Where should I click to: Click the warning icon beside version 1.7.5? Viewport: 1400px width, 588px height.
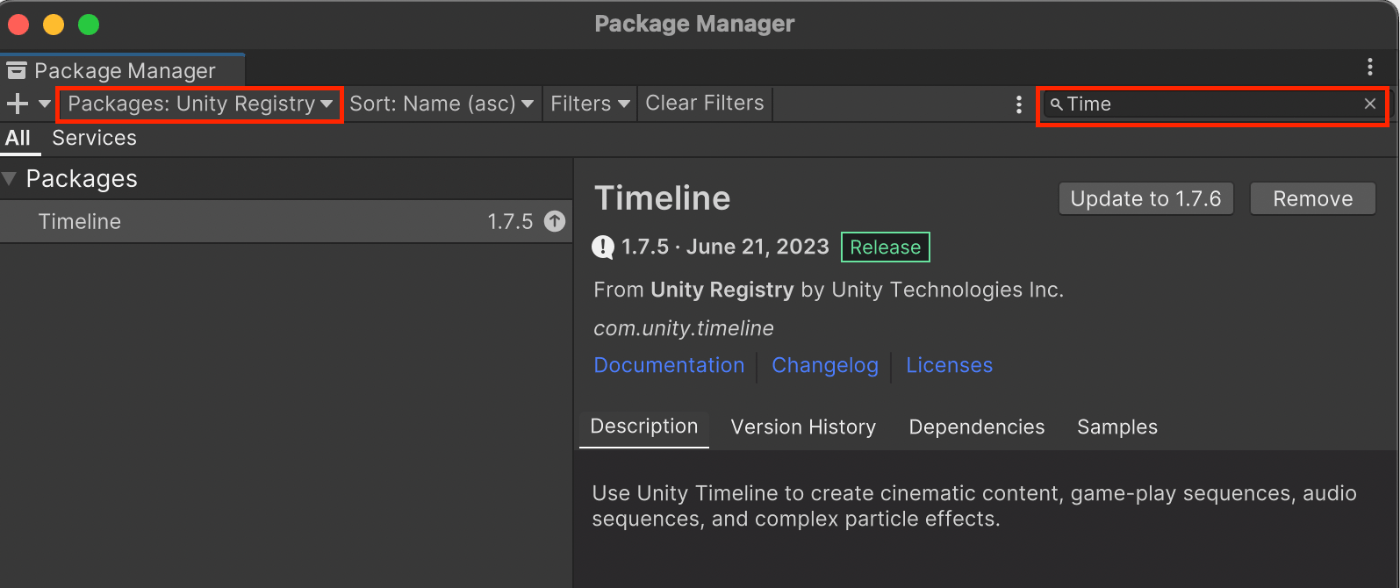tap(603, 247)
